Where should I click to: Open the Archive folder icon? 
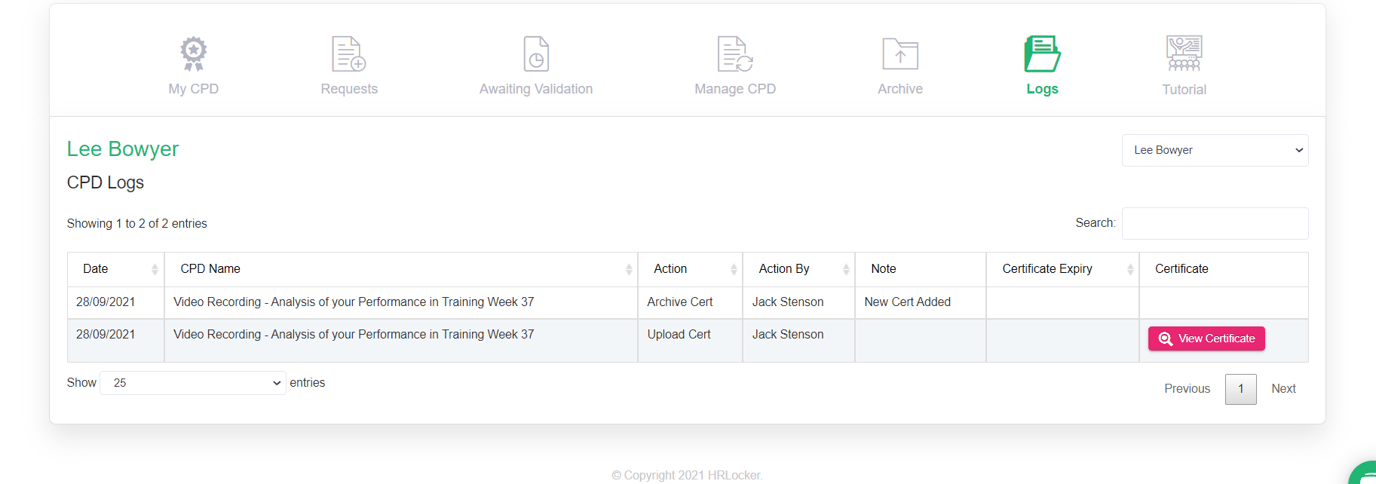[x=900, y=54]
